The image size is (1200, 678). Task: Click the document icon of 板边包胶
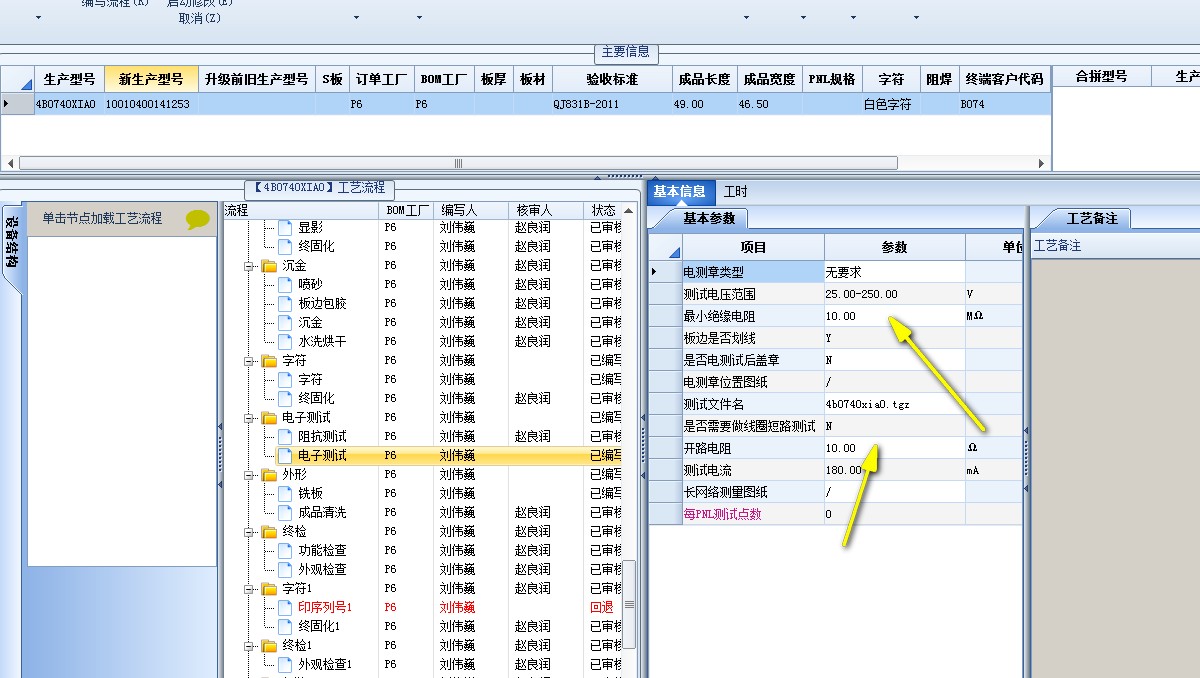point(285,304)
